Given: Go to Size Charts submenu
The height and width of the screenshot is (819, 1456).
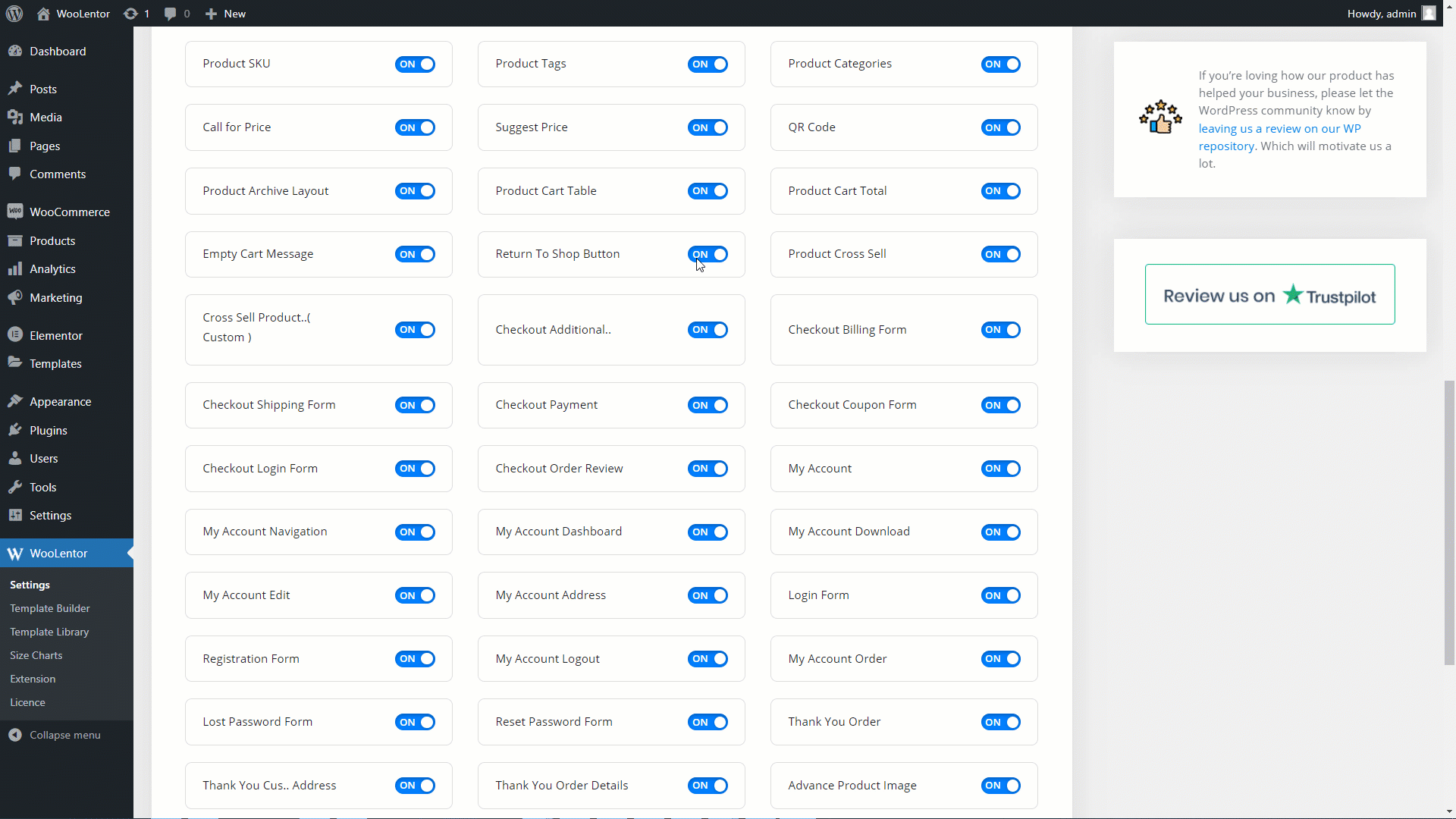Looking at the screenshot, I should (36, 655).
